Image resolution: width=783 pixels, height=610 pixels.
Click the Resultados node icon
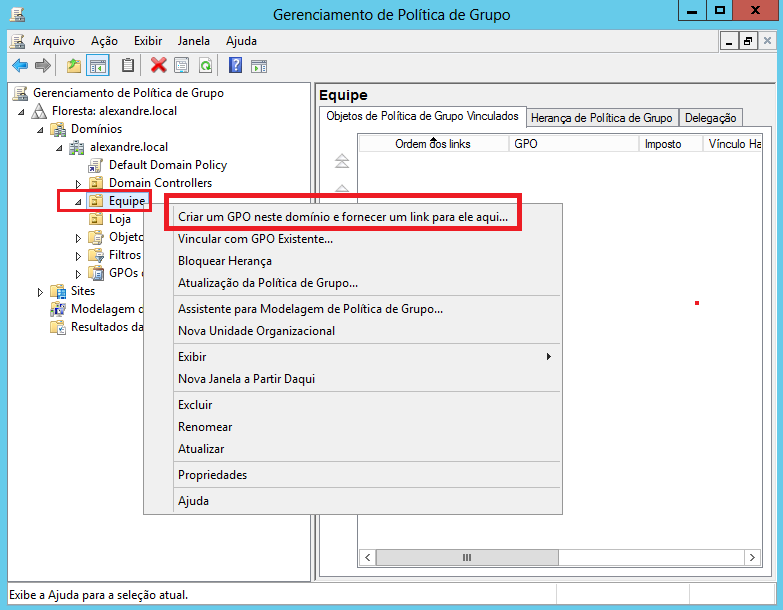58,327
